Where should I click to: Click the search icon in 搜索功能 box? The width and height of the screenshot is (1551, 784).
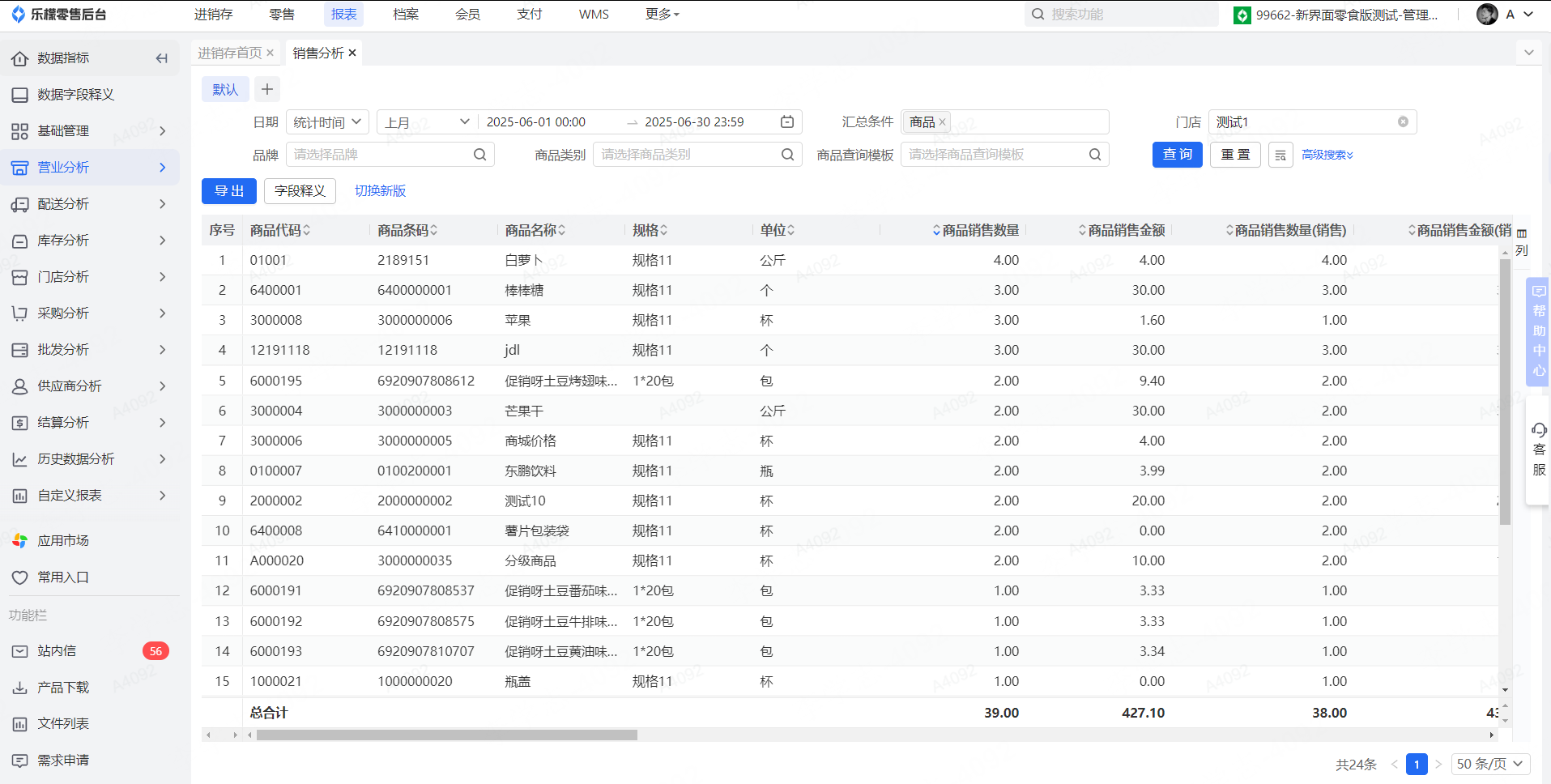pos(1038,15)
